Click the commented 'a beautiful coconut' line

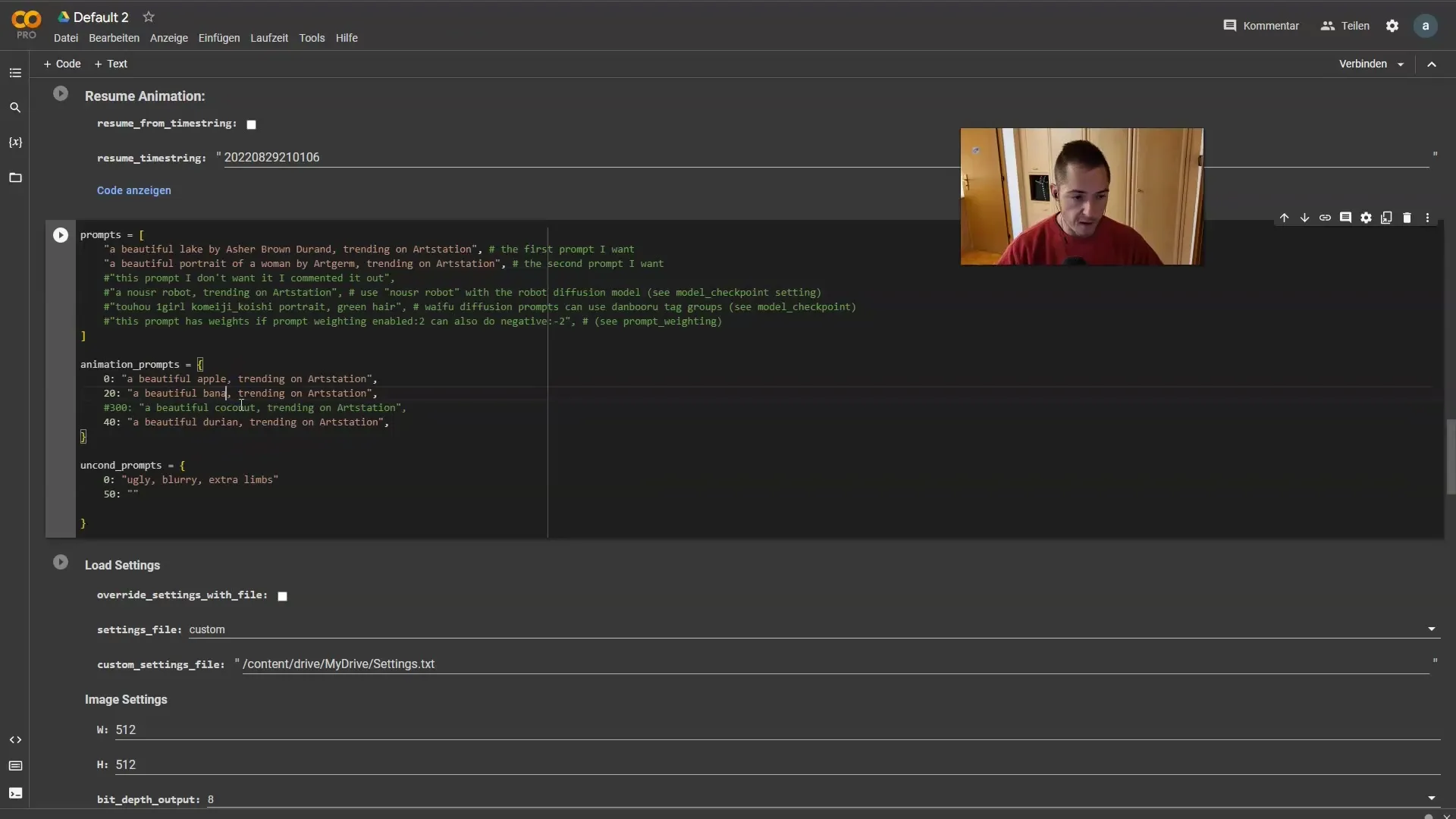(255, 408)
